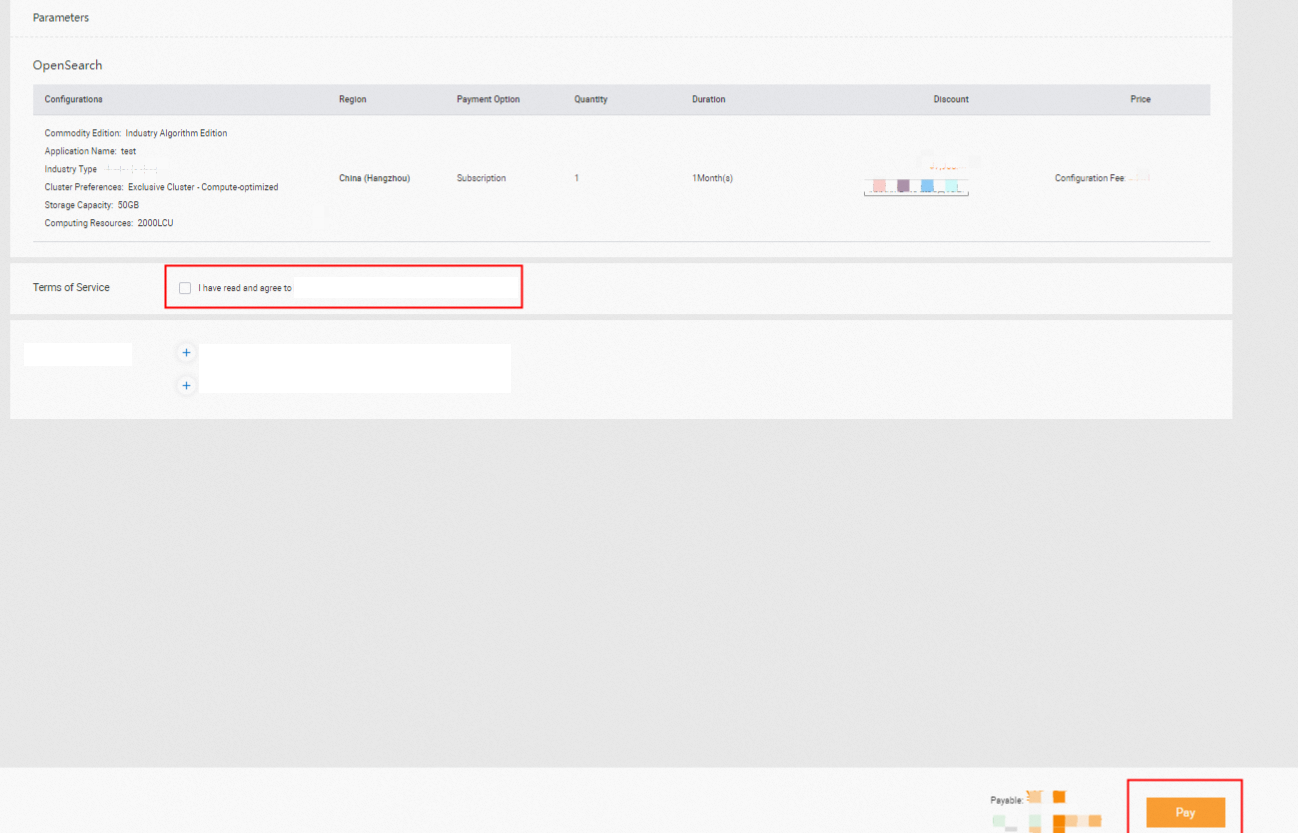Click the Discount column header
Viewport: 1298px width, 833px height.
coord(951,99)
